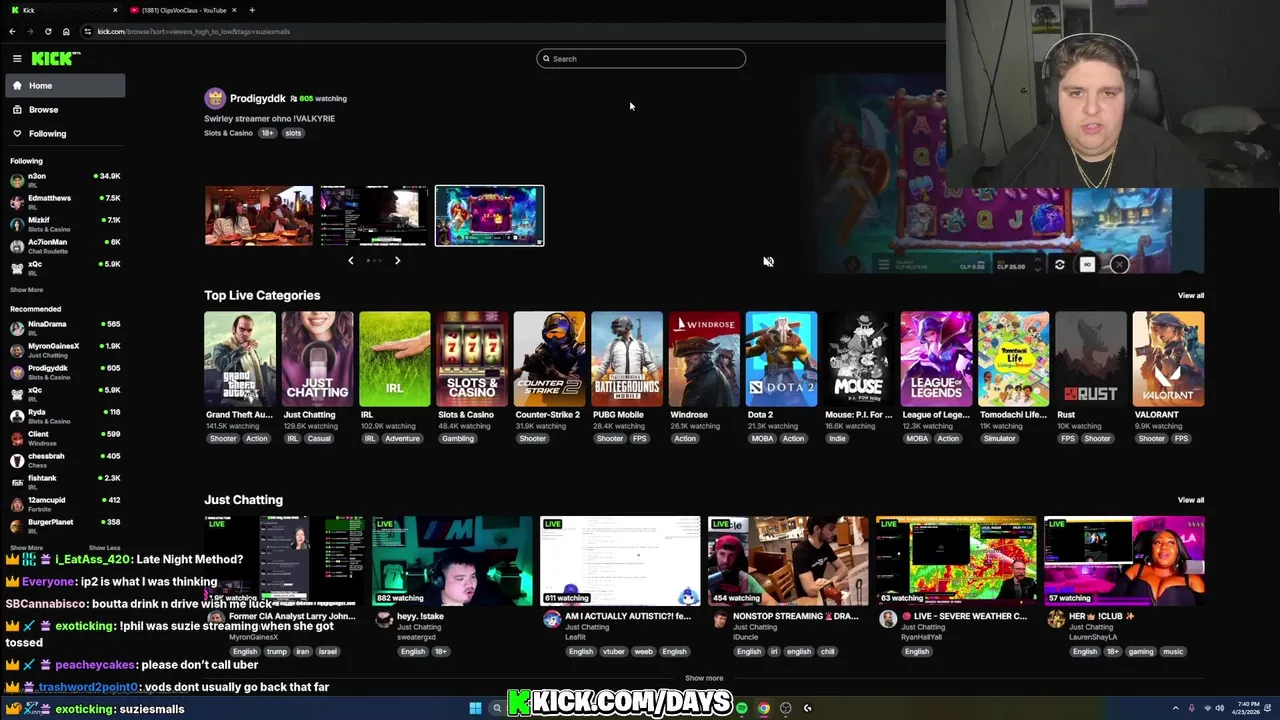The width and height of the screenshot is (1280, 720).
Task: Open the Dota 2 category card
Action: [x=781, y=359]
